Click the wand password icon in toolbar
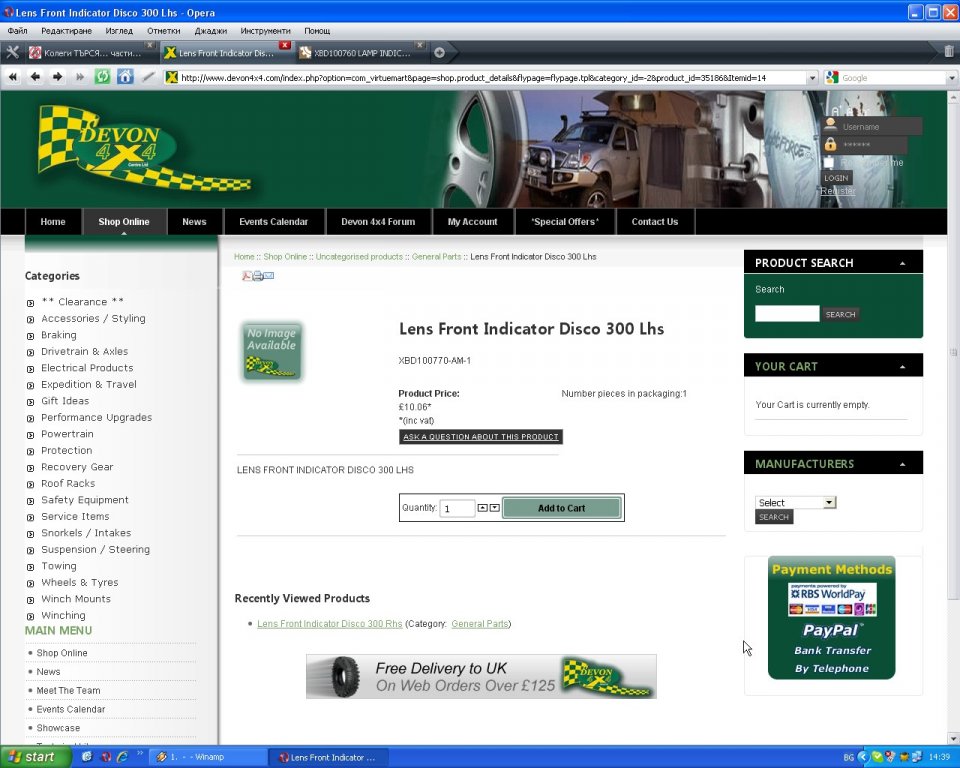Image resolution: width=960 pixels, height=768 pixels. [148, 77]
